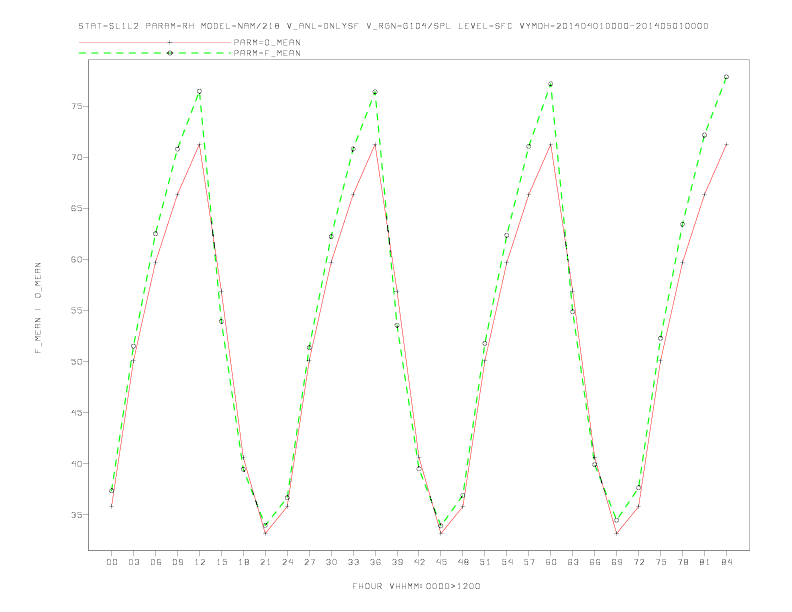792x612 pixels.
Task: Click the horizontal axis title FHOUR VHHMM
Action: (x=416, y=586)
